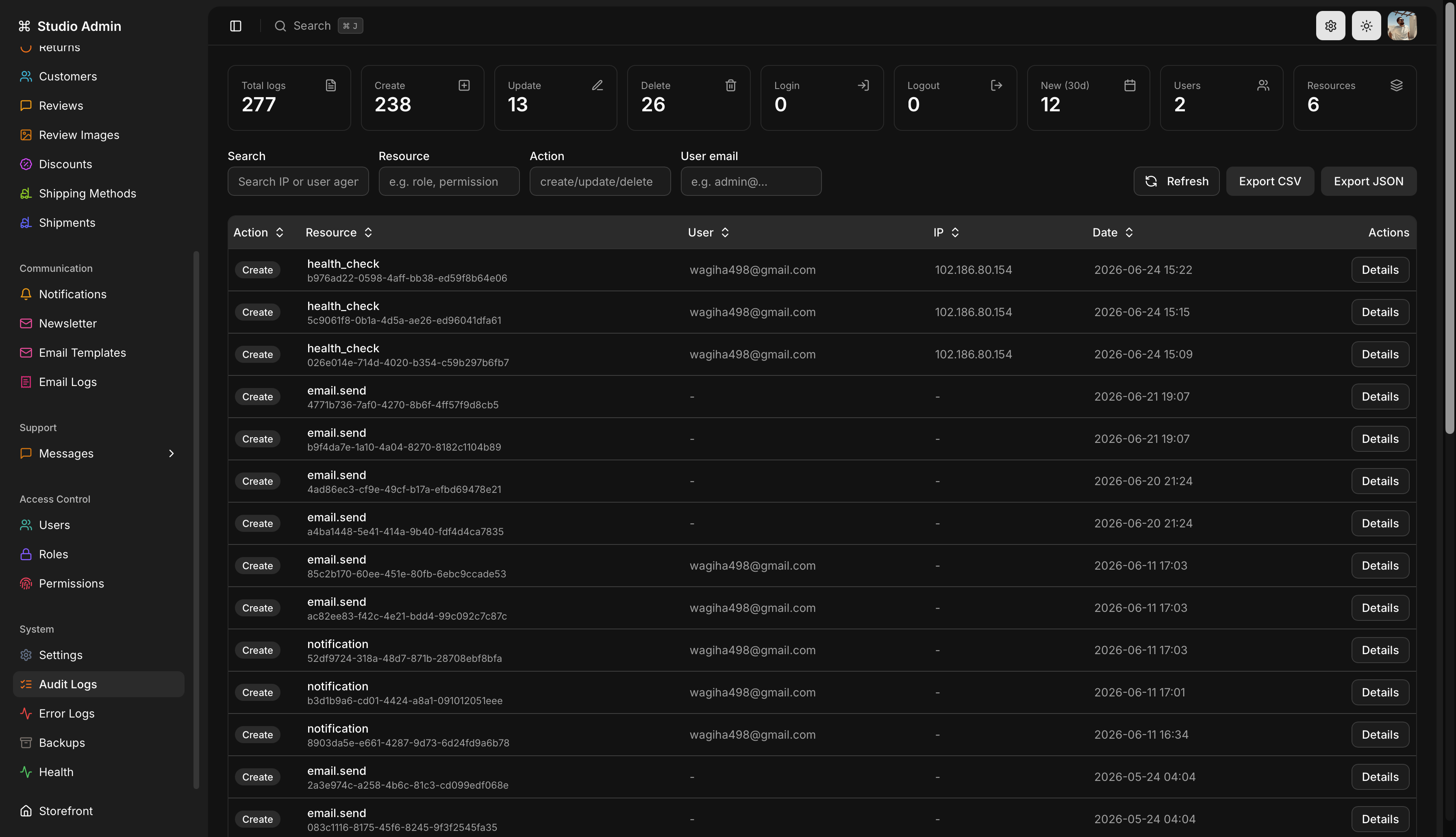Click the Notifications bell icon

click(26, 294)
